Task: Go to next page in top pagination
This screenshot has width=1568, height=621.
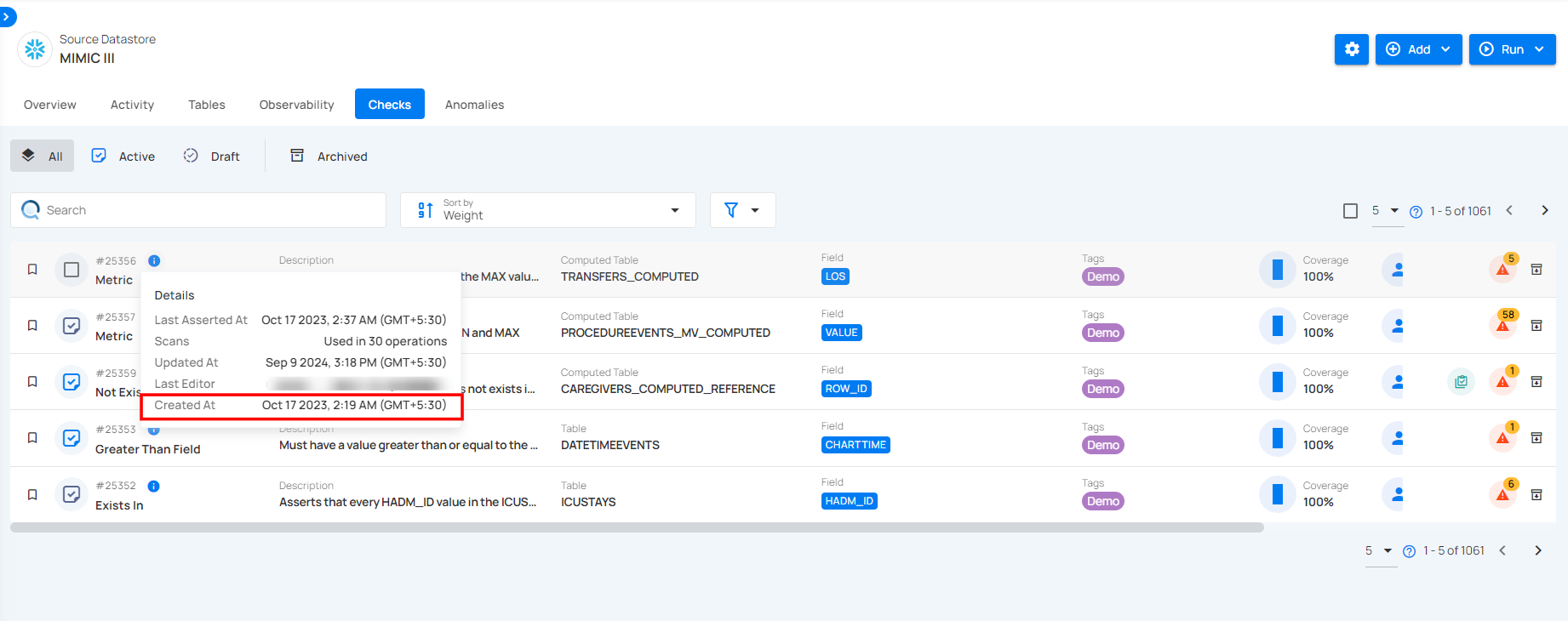Action: point(1545,210)
